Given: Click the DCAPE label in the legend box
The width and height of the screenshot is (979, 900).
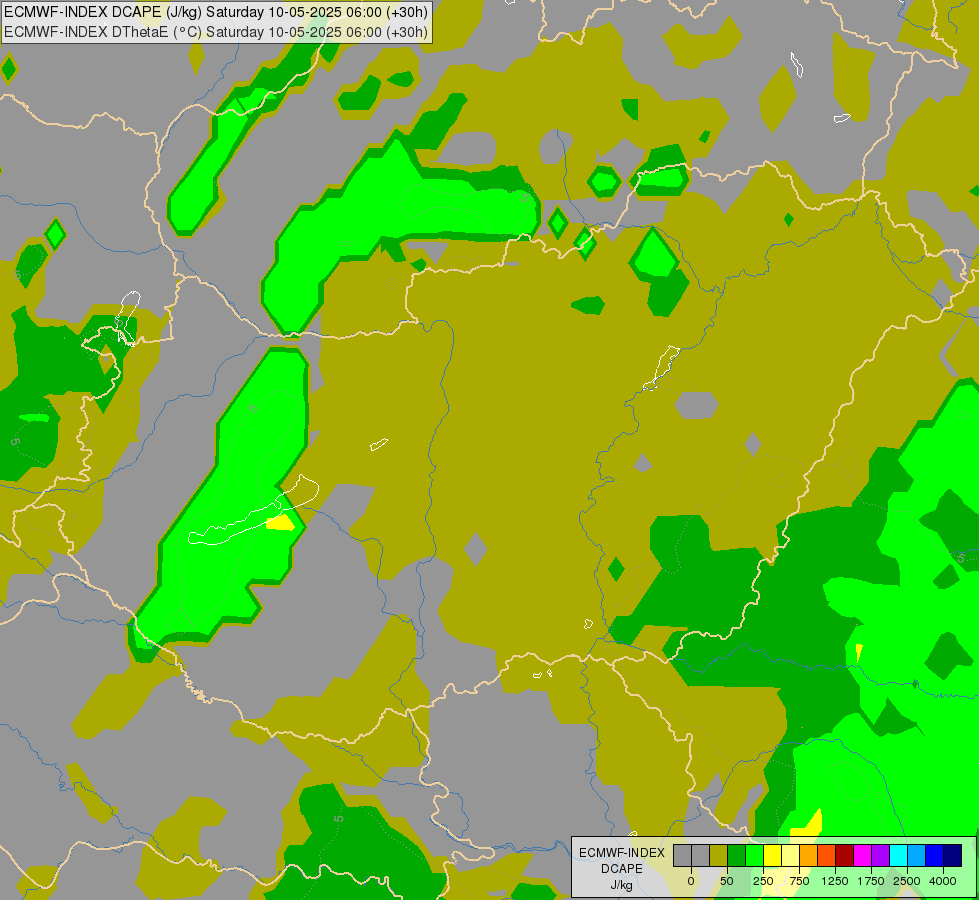Looking at the screenshot, I should [622, 869].
